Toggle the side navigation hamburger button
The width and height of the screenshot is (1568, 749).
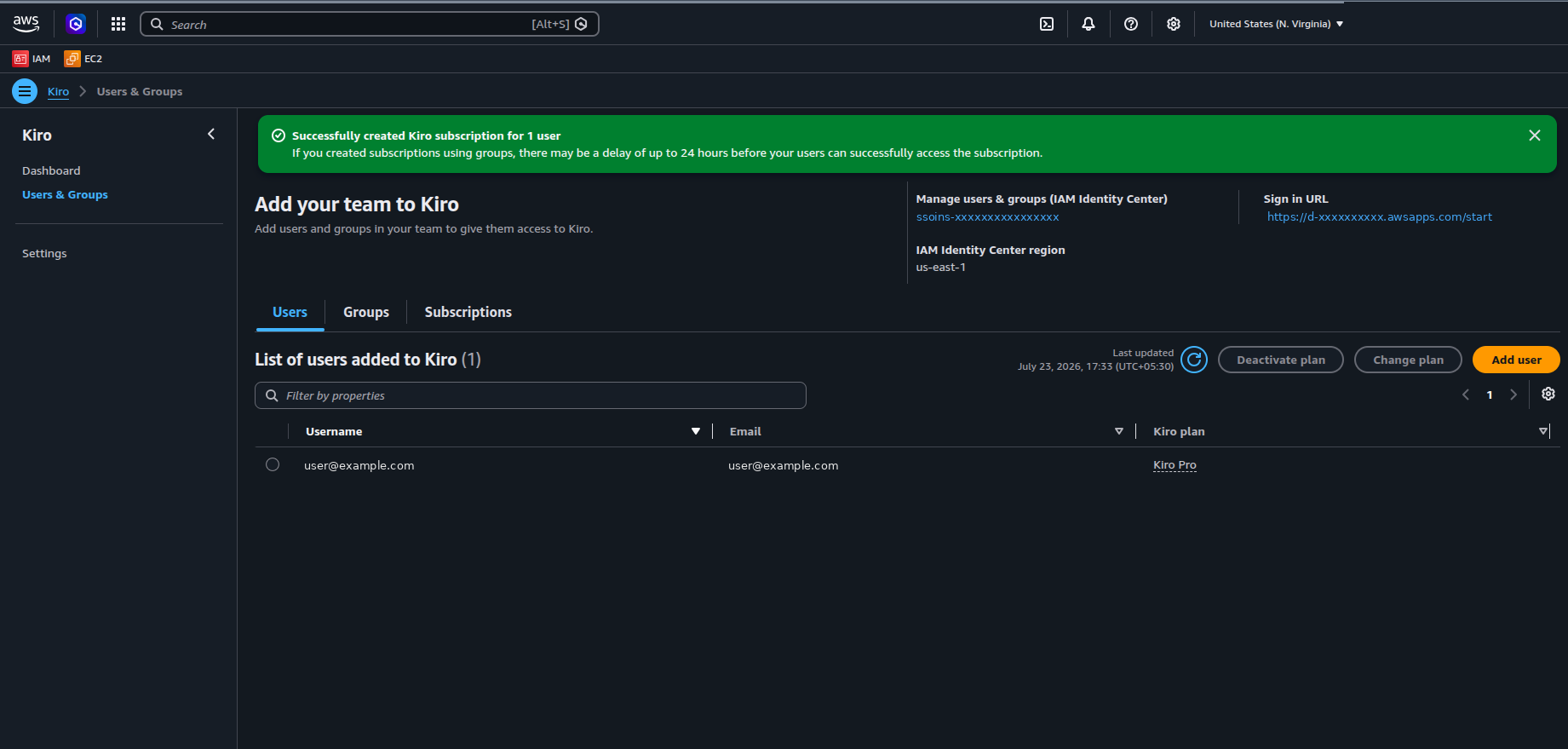point(25,91)
